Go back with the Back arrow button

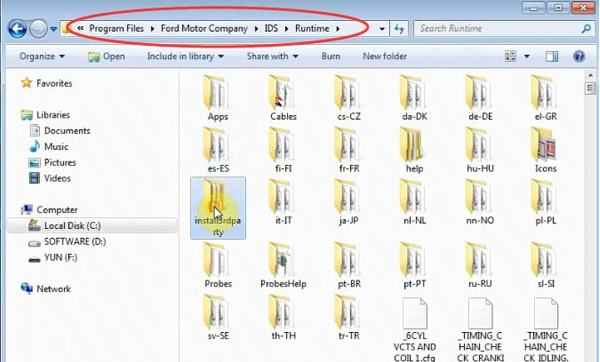(x=17, y=29)
